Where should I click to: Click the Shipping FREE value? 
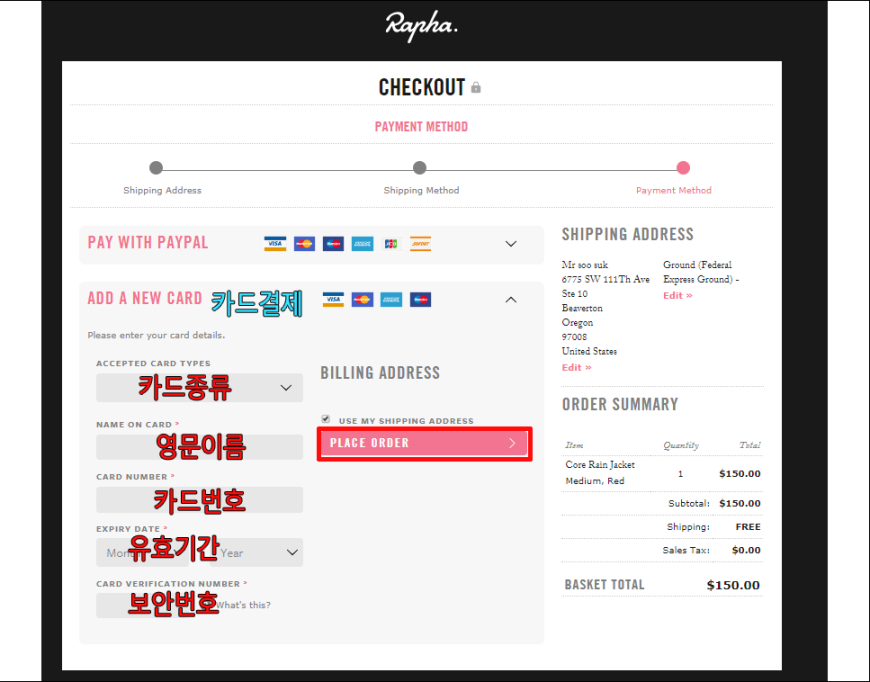748,527
